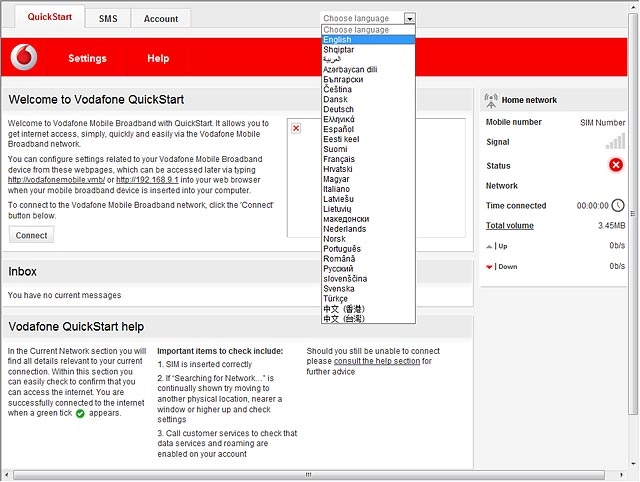Screen dimensions: 640x482
Task: Click the scroll up arrow
Action: [x=633, y=5]
